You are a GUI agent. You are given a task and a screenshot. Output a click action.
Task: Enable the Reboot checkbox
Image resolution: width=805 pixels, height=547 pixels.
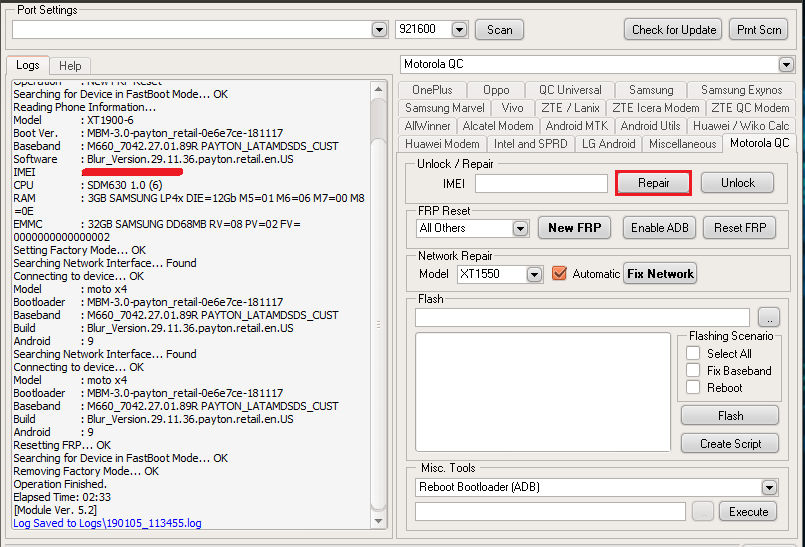coord(693,387)
